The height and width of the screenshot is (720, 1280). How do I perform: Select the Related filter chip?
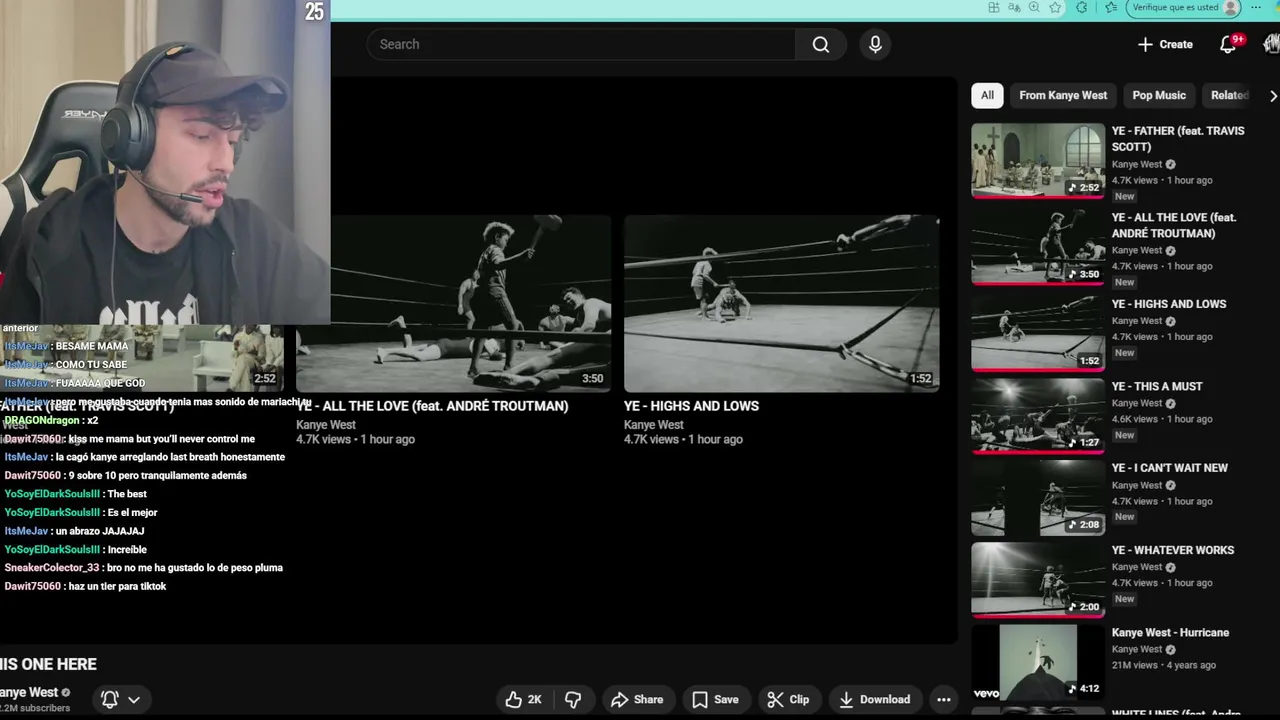pyautogui.click(x=1229, y=95)
